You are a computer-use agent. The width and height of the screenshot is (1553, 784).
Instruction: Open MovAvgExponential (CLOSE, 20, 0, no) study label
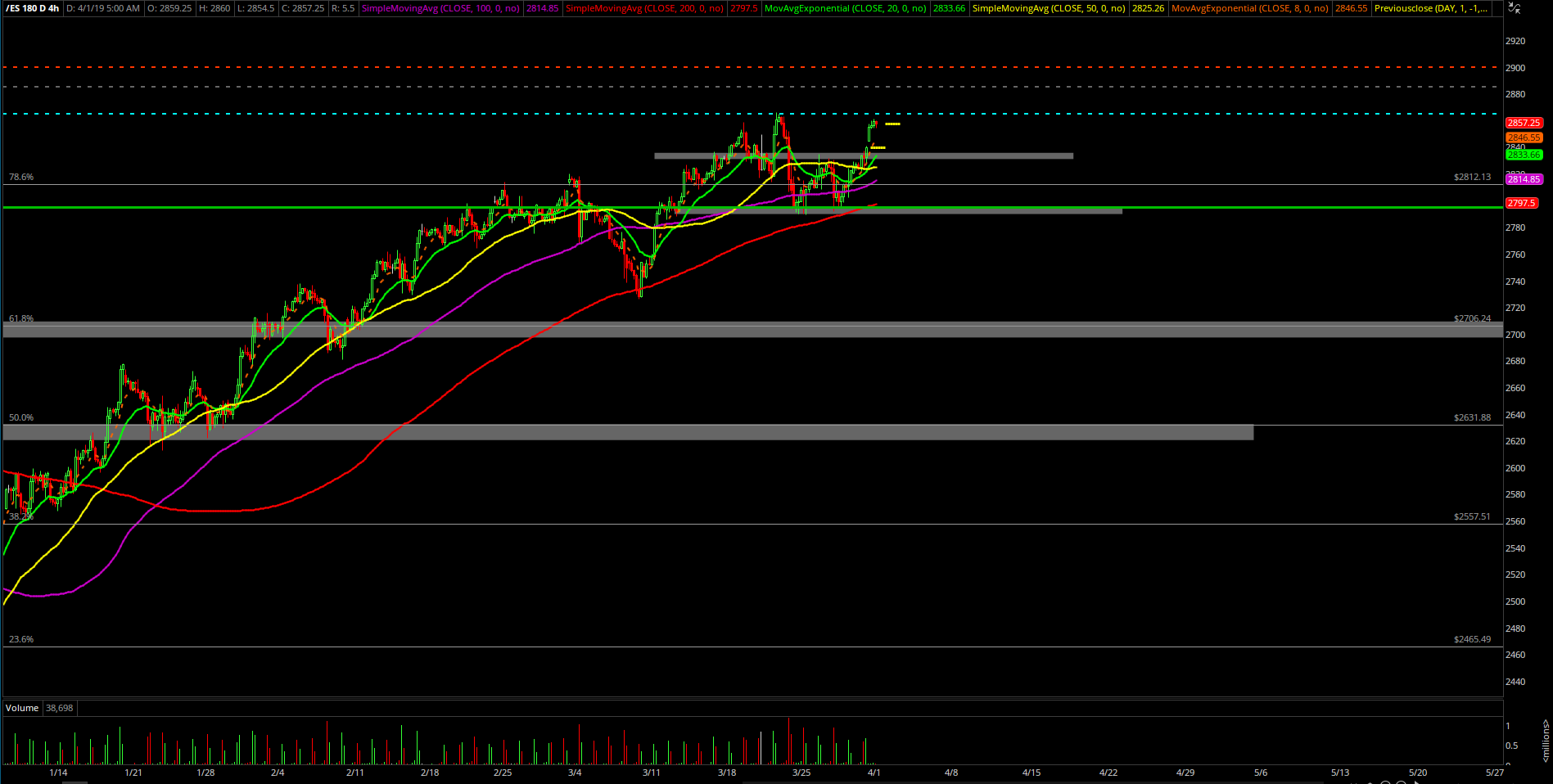(846, 8)
